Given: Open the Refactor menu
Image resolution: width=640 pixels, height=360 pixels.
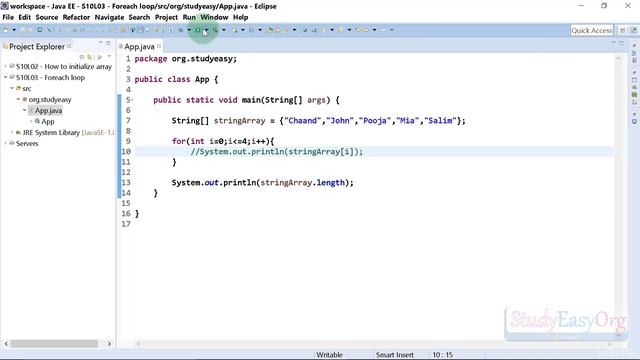Looking at the screenshot, I should (x=76, y=17).
